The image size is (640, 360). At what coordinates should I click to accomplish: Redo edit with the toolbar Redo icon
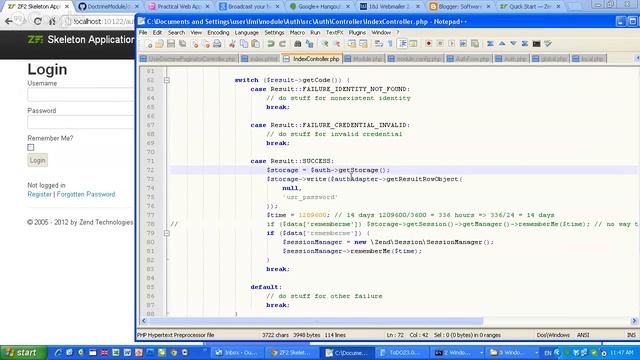tap(282, 44)
